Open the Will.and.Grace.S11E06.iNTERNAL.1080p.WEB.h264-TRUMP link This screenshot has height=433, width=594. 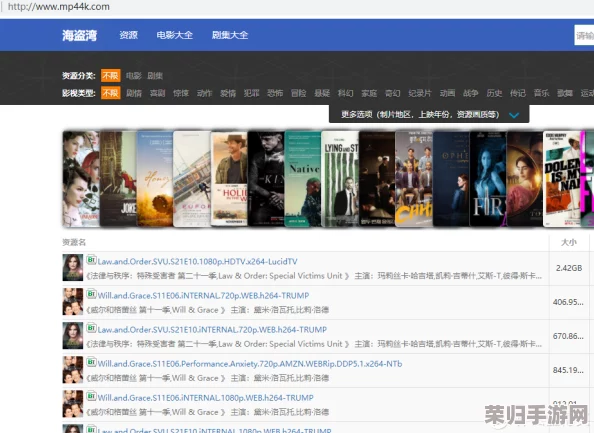(x=206, y=398)
